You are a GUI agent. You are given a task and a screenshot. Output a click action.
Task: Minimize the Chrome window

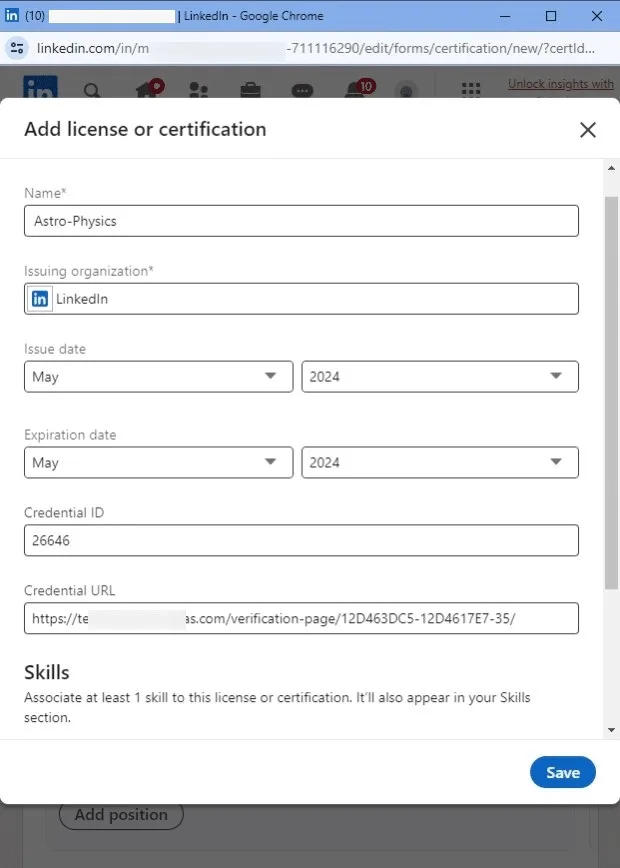pos(505,16)
